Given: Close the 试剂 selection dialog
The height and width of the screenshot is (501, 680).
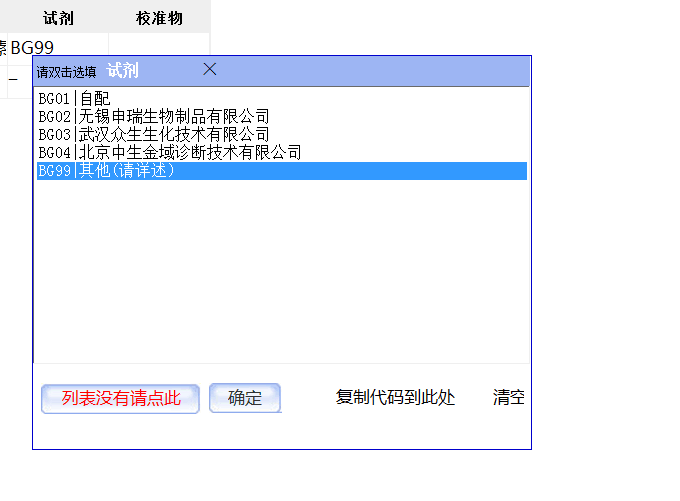Looking at the screenshot, I should coord(210,70).
